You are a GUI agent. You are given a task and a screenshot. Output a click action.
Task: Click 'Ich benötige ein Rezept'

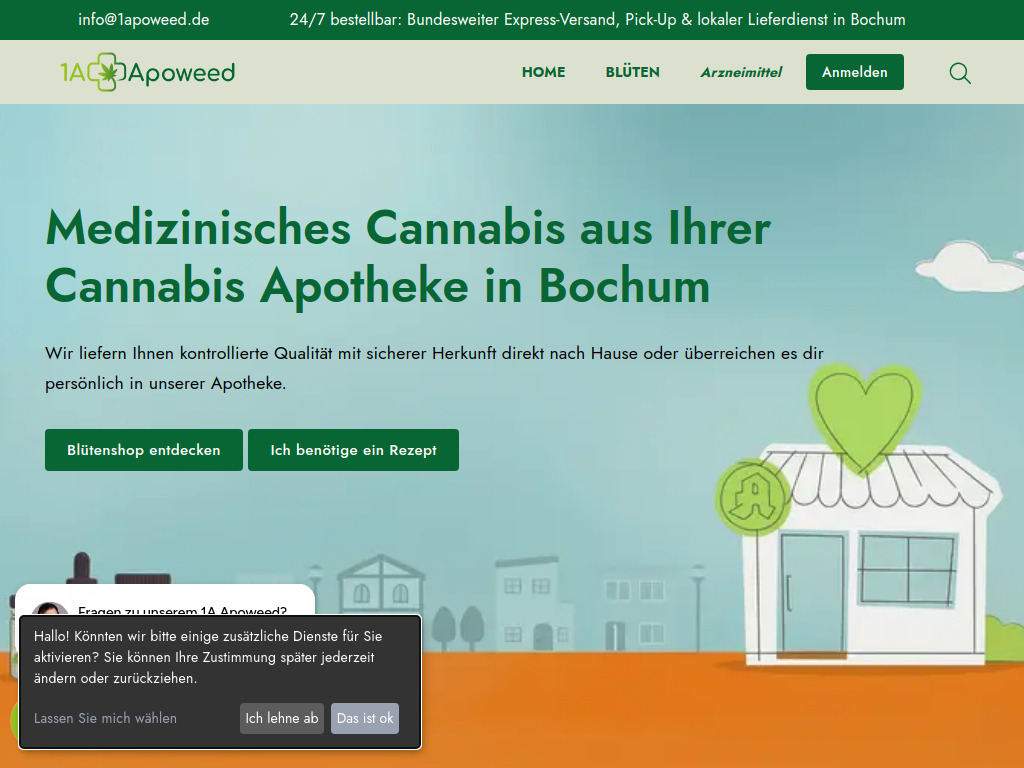[353, 450]
